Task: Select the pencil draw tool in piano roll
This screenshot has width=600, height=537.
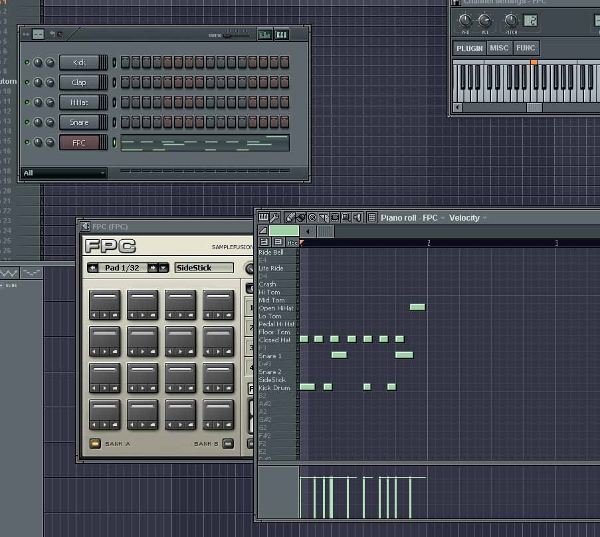Action: (290, 218)
